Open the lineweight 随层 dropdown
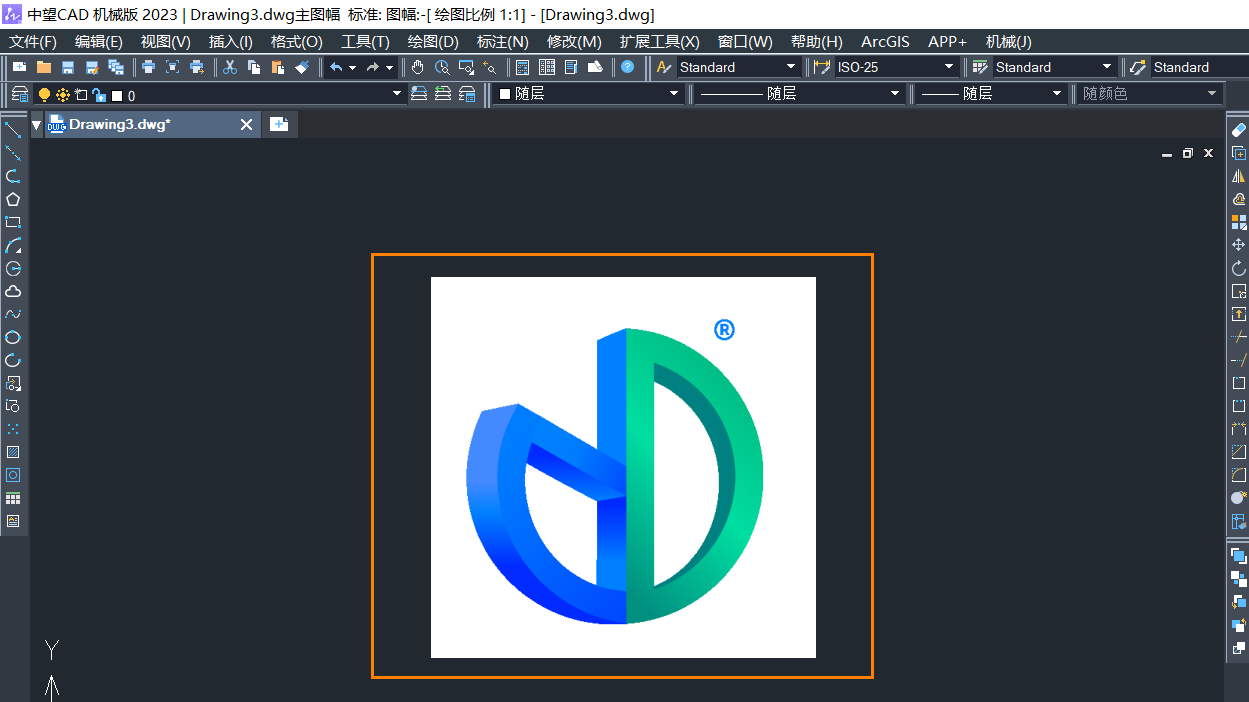This screenshot has height=702, width=1249. 1057,94
